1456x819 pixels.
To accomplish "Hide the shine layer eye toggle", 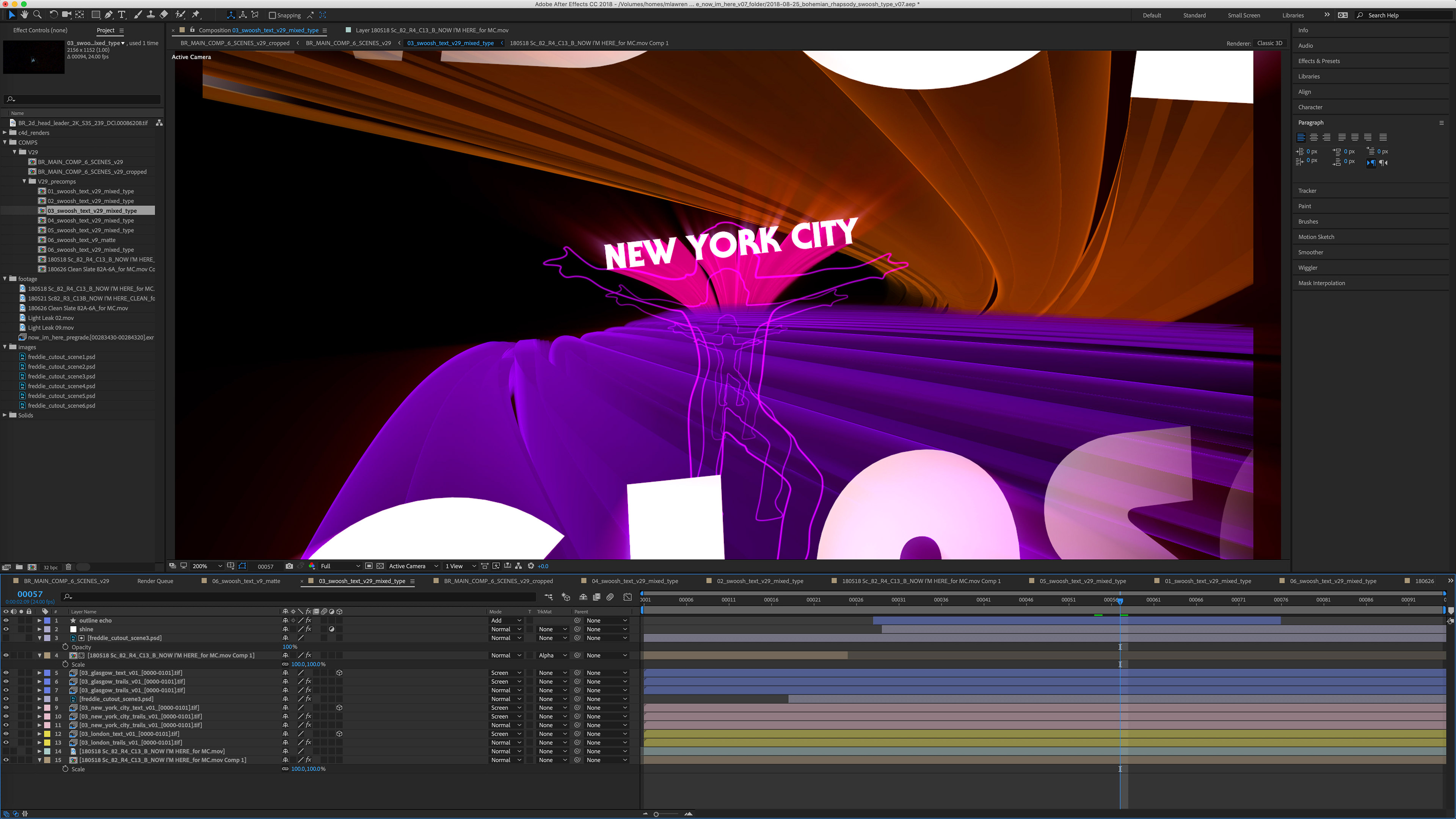I will 6,629.
